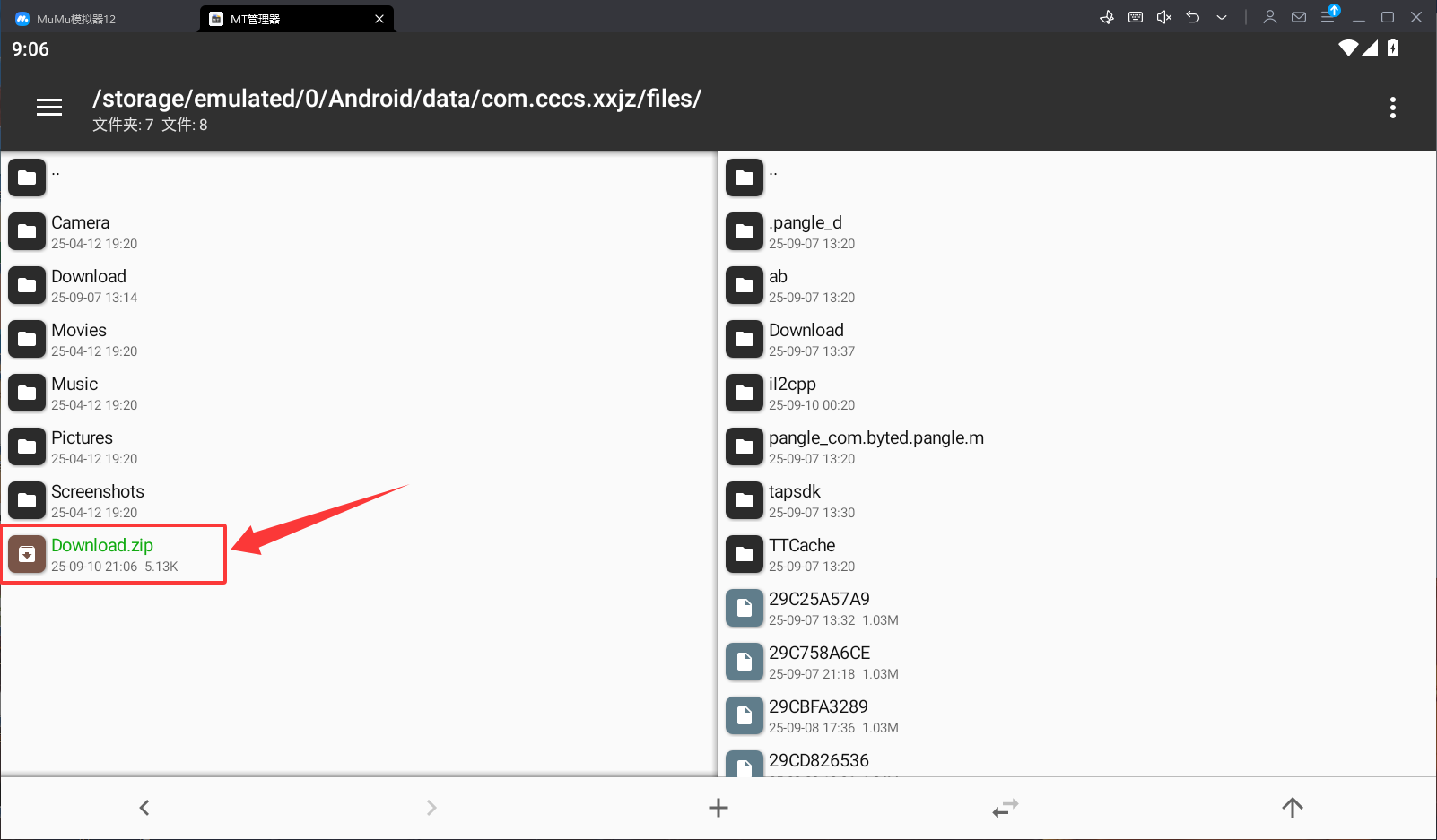Select the 29C25A57A9 file
The width and height of the screenshot is (1437, 840).
1078,608
